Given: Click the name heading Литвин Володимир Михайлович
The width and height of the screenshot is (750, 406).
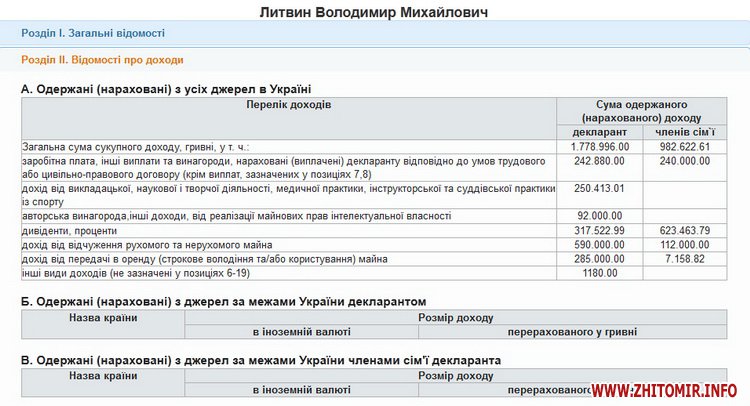Looking at the screenshot, I should [x=374, y=12].
